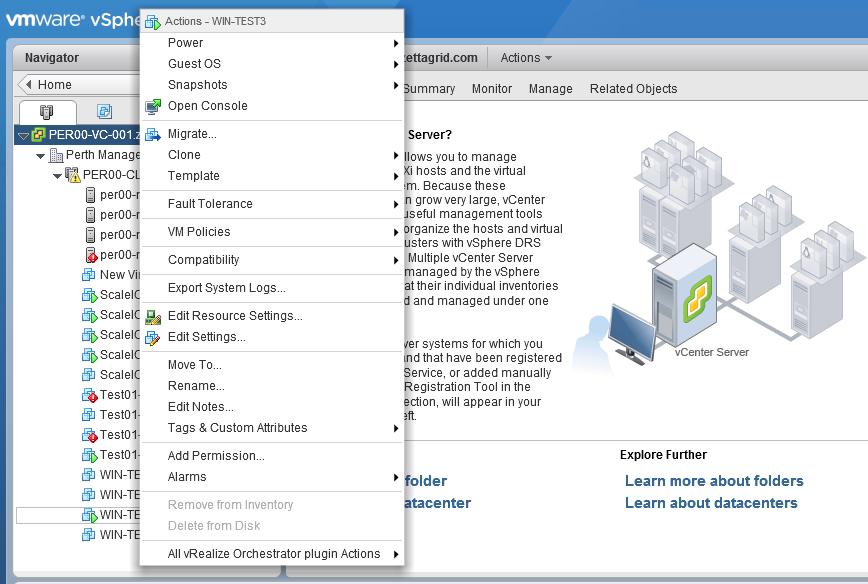Click the Edit Settings pencil icon
This screenshot has width=868, height=584.
tap(153, 338)
